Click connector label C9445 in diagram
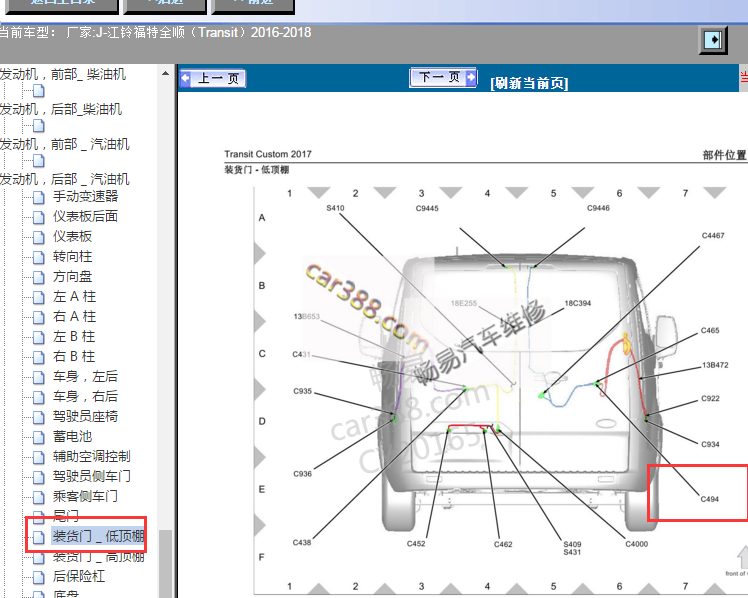Viewport: 748px width, 598px height. pyautogui.click(x=427, y=208)
